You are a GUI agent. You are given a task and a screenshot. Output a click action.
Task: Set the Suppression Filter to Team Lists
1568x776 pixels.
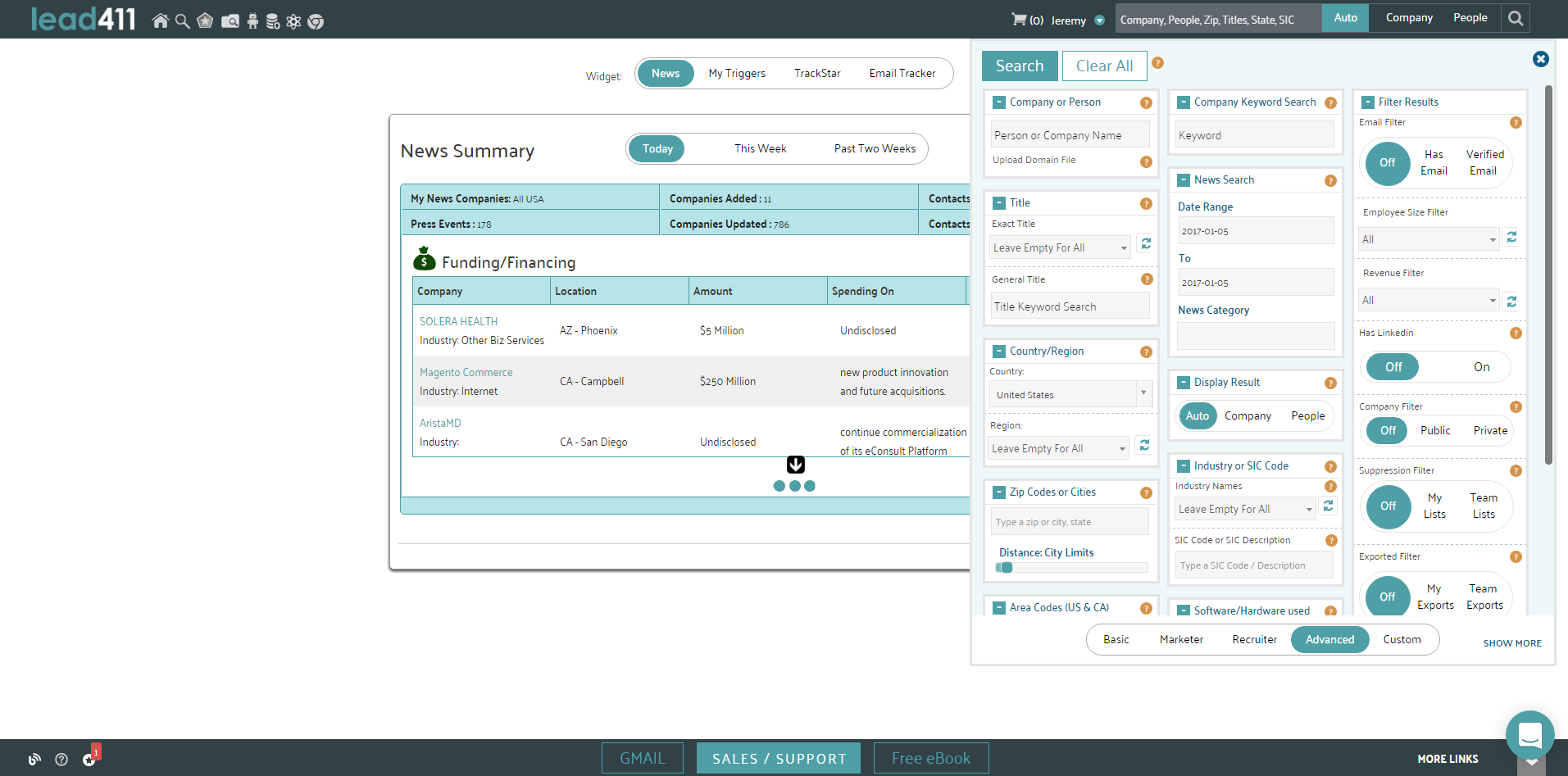[1484, 506]
